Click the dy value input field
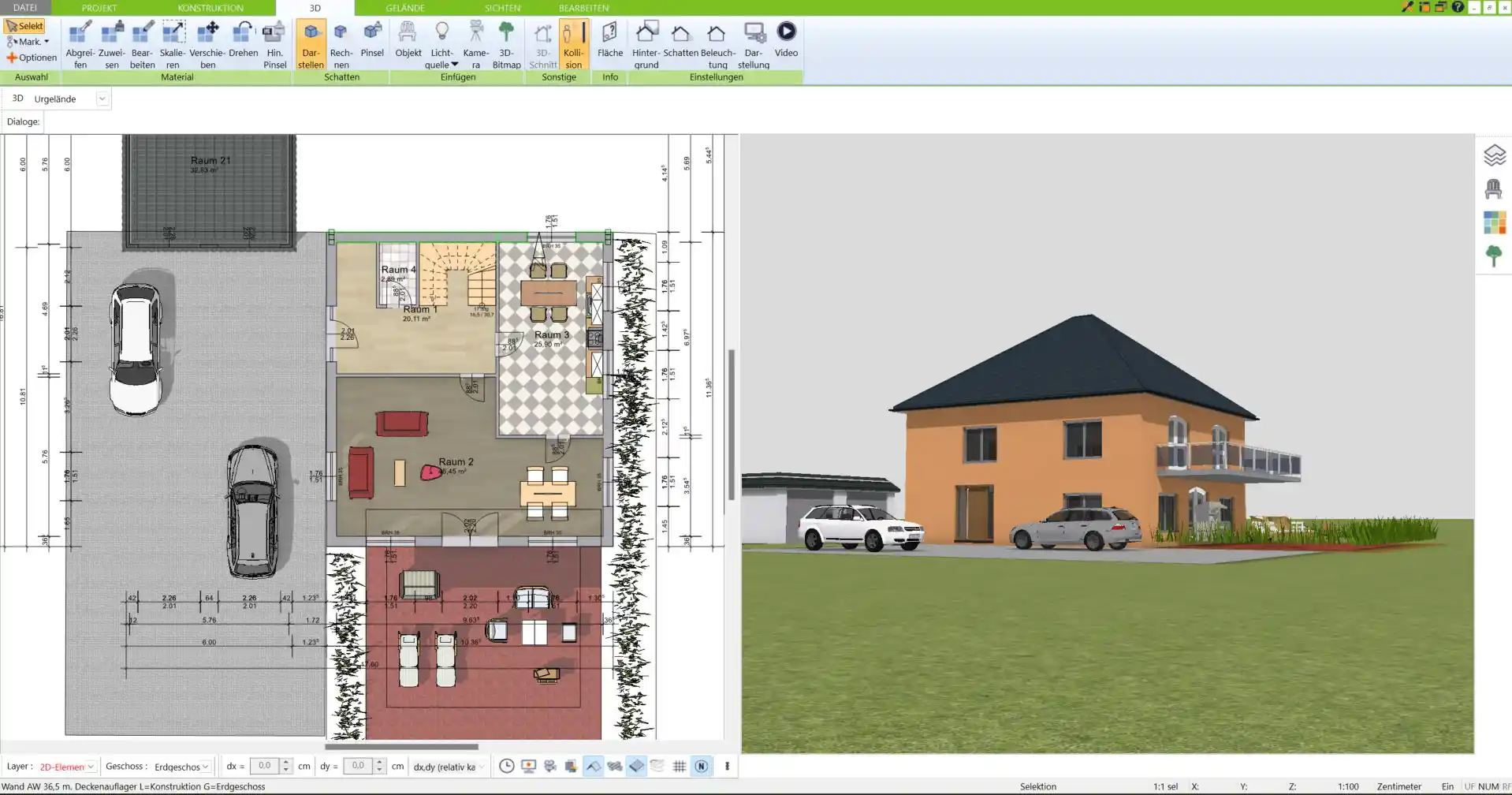The image size is (1512, 795). pos(358,766)
